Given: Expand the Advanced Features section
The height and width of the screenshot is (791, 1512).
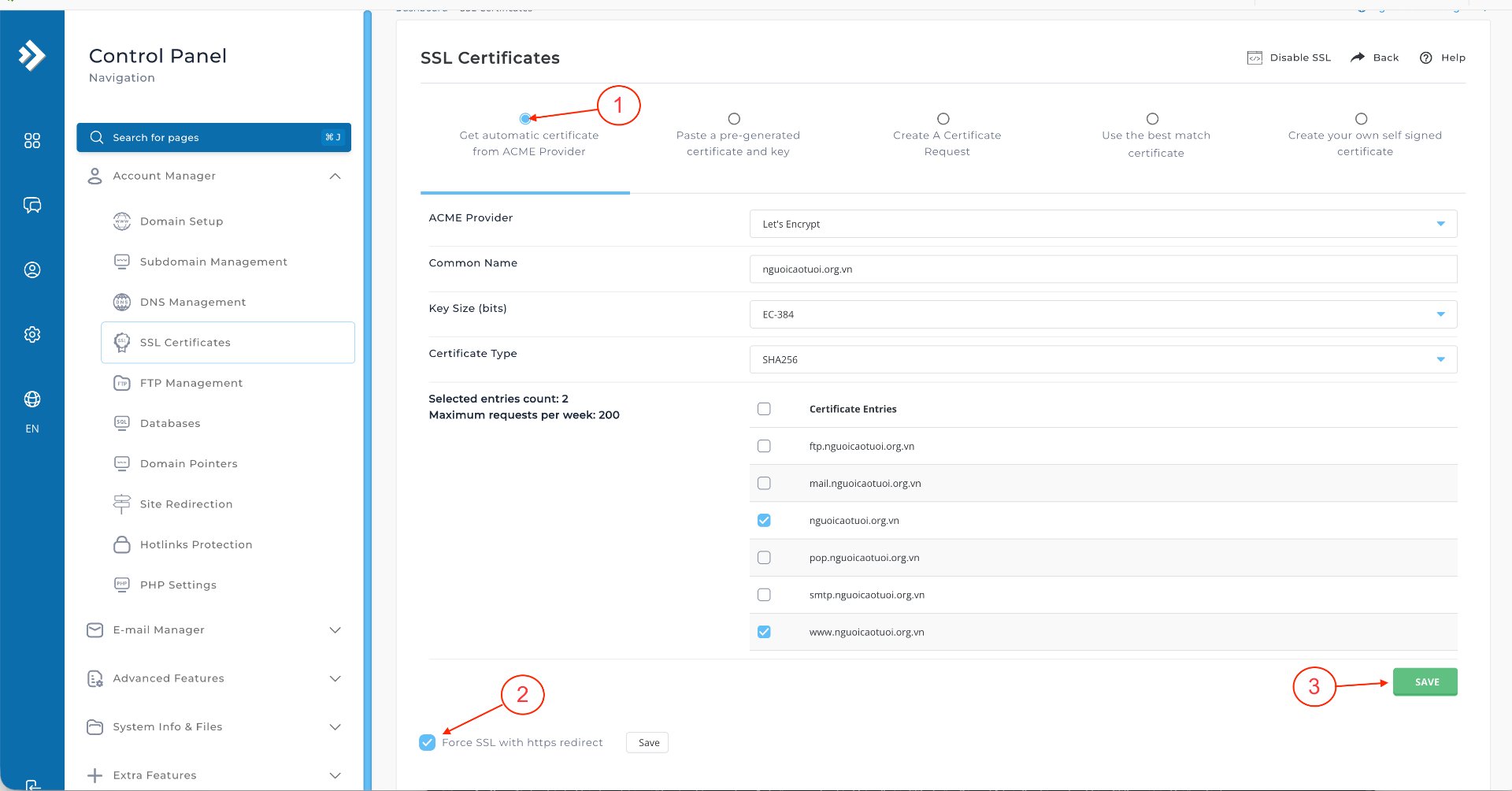Looking at the screenshot, I should [x=335, y=678].
